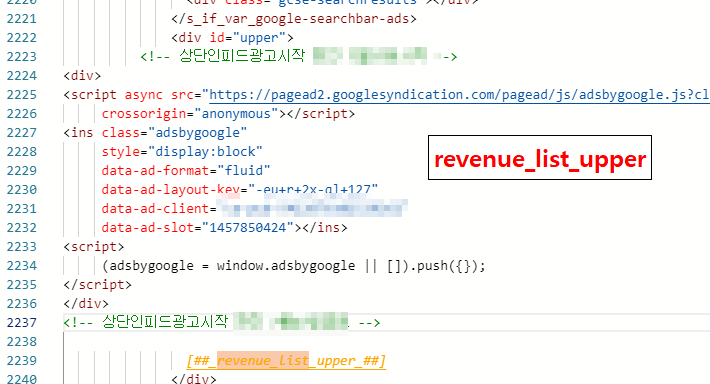This screenshot has height=384, width=710.
Task: Click the data-ad-format="fluid" attribute
Action: (x=186, y=171)
